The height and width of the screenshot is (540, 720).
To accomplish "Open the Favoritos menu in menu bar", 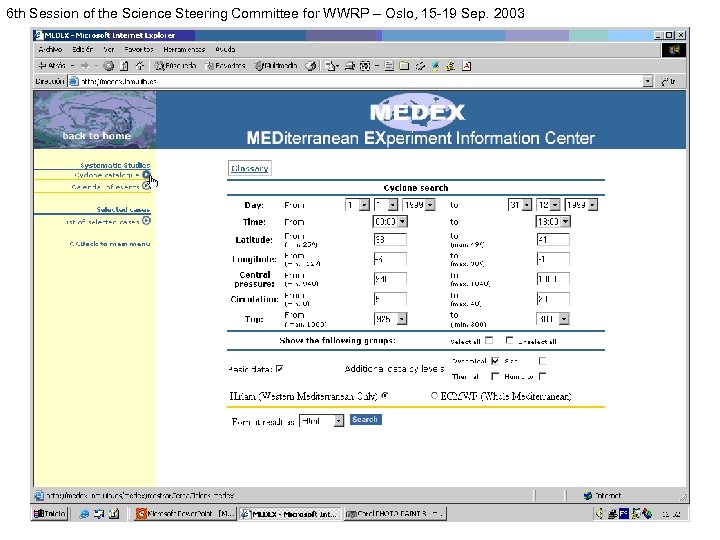I will pyautogui.click(x=139, y=49).
